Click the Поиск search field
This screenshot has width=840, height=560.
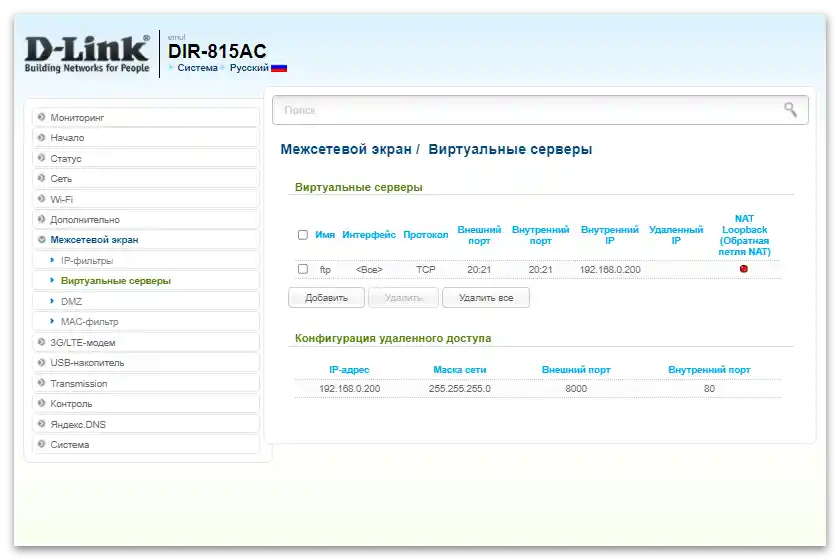(x=540, y=110)
